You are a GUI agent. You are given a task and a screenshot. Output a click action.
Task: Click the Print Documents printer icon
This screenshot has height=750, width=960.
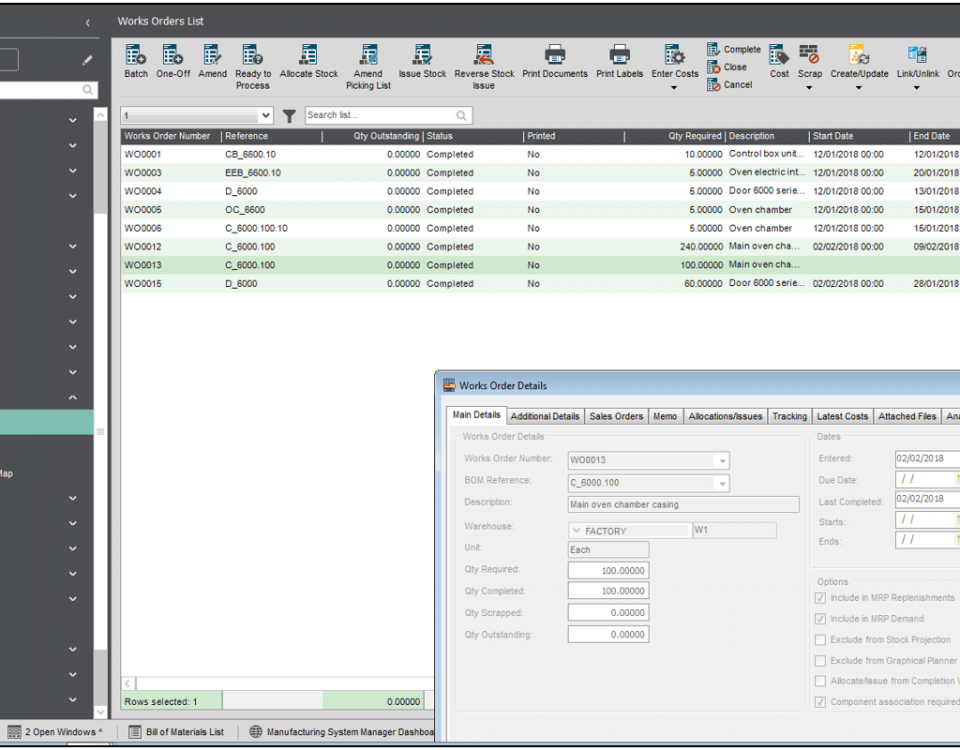coord(555,54)
